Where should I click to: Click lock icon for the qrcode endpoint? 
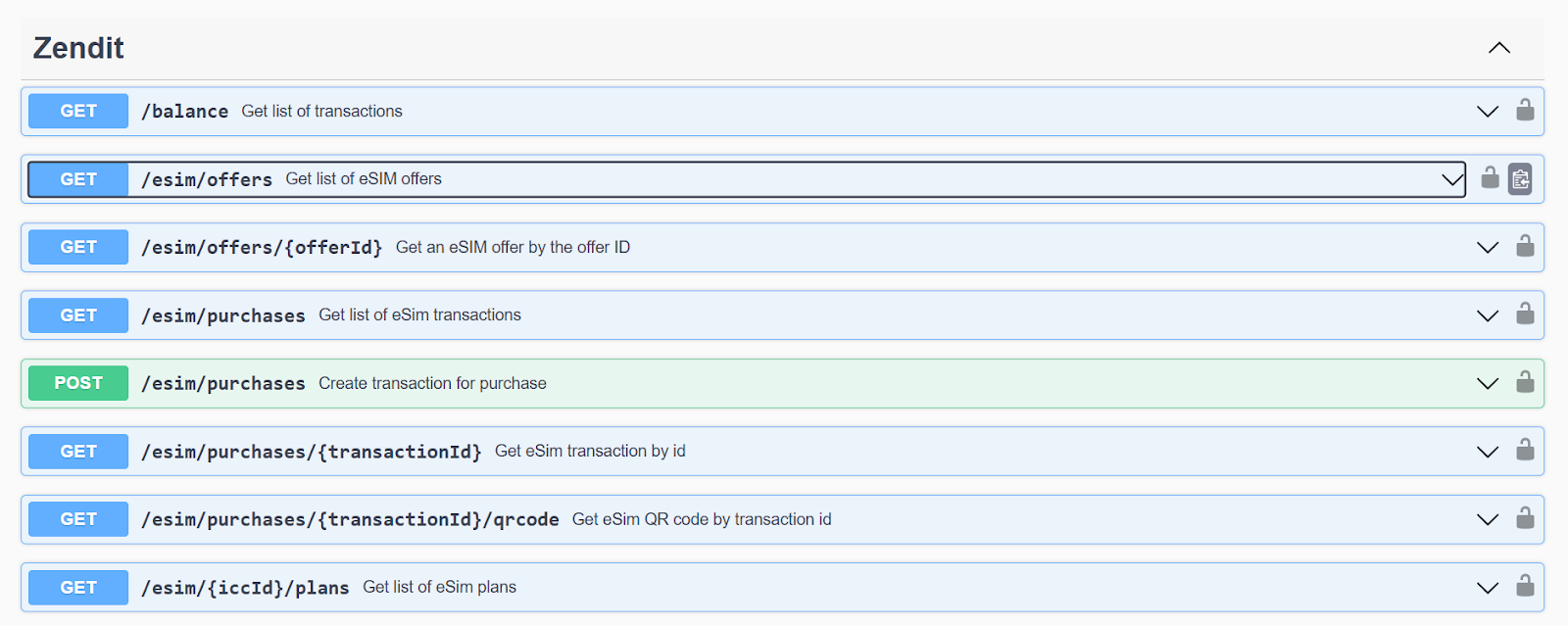tap(1525, 518)
